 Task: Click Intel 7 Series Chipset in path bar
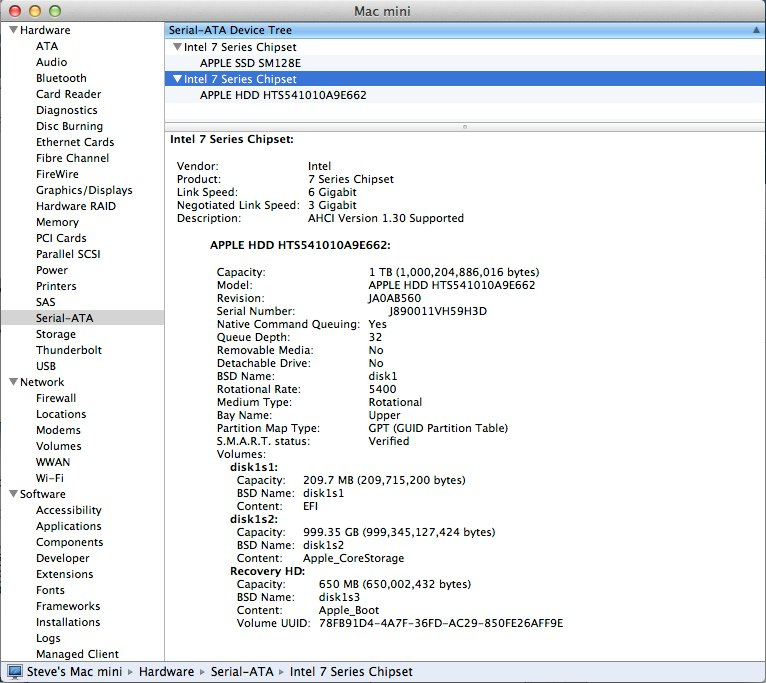tap(351, 672)
